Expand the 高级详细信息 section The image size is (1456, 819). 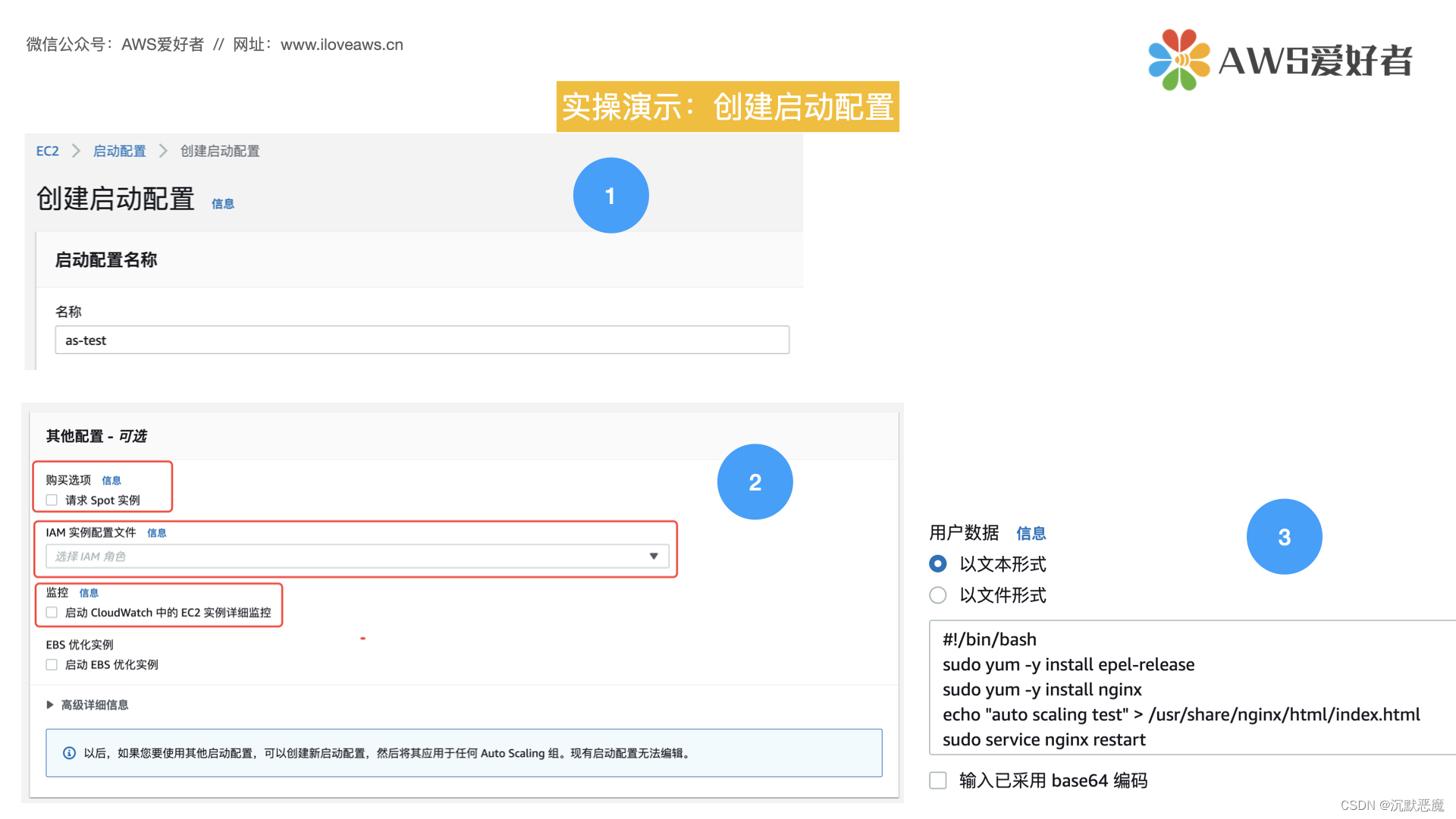pyautogui.click(x=87, y=704)
